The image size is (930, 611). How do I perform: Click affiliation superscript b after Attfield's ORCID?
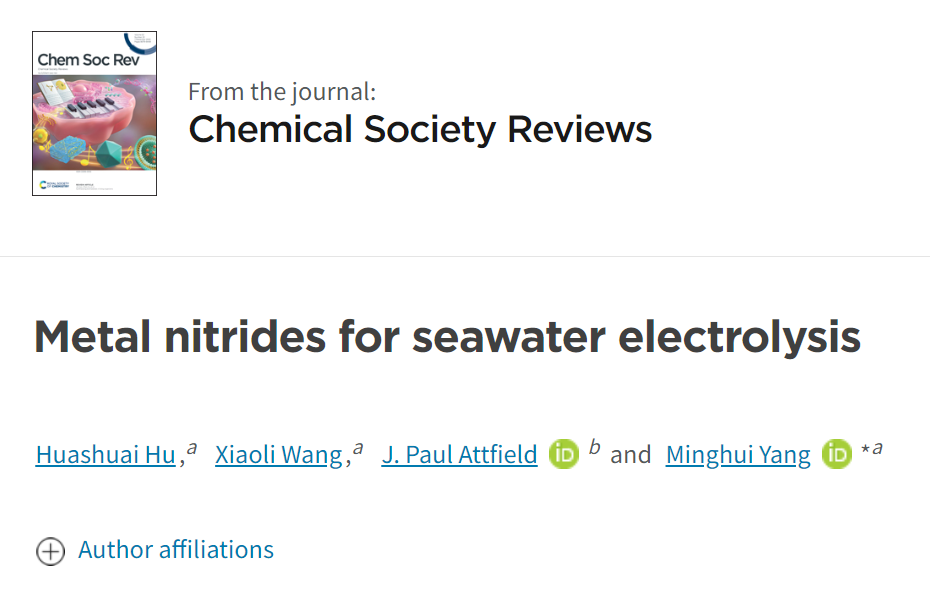[x=594, y=447]
